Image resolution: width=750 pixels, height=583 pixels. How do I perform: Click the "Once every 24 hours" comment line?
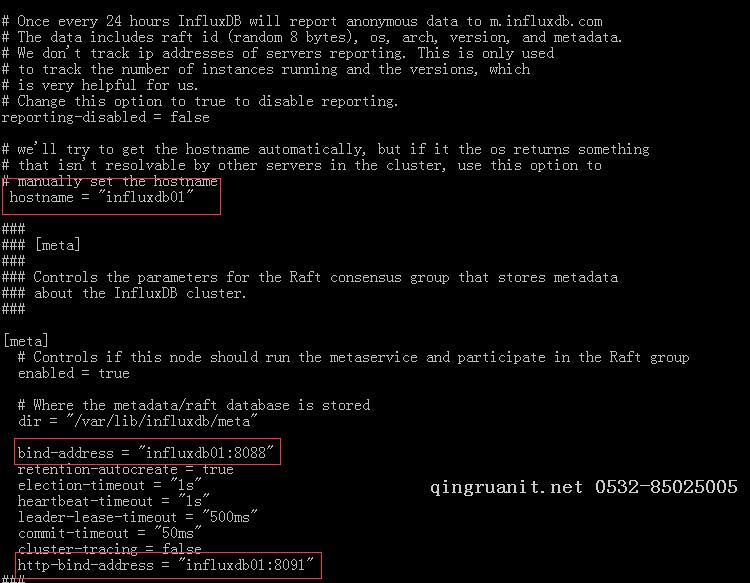pyautogui.click(x=302, y=22)
